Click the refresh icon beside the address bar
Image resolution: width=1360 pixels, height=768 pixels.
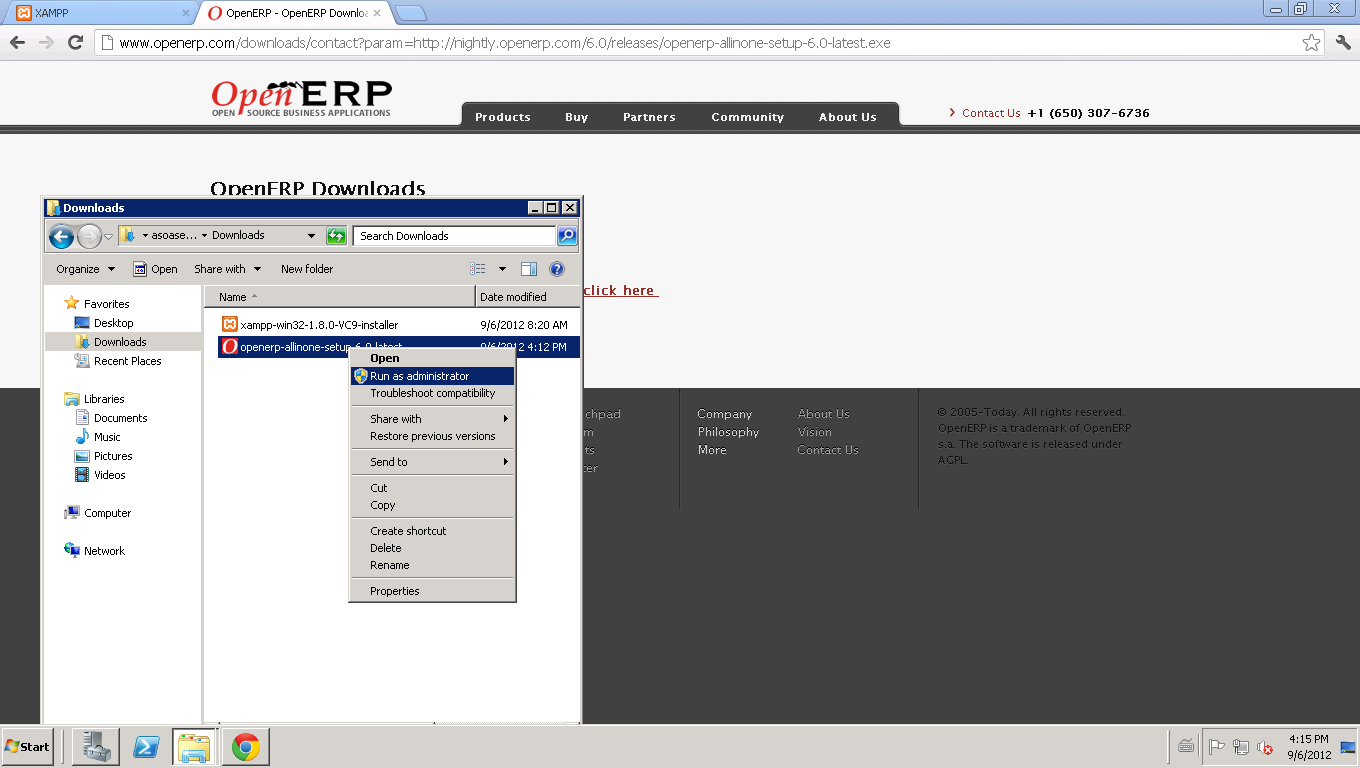pyautogui.click(x=75, y=42)
